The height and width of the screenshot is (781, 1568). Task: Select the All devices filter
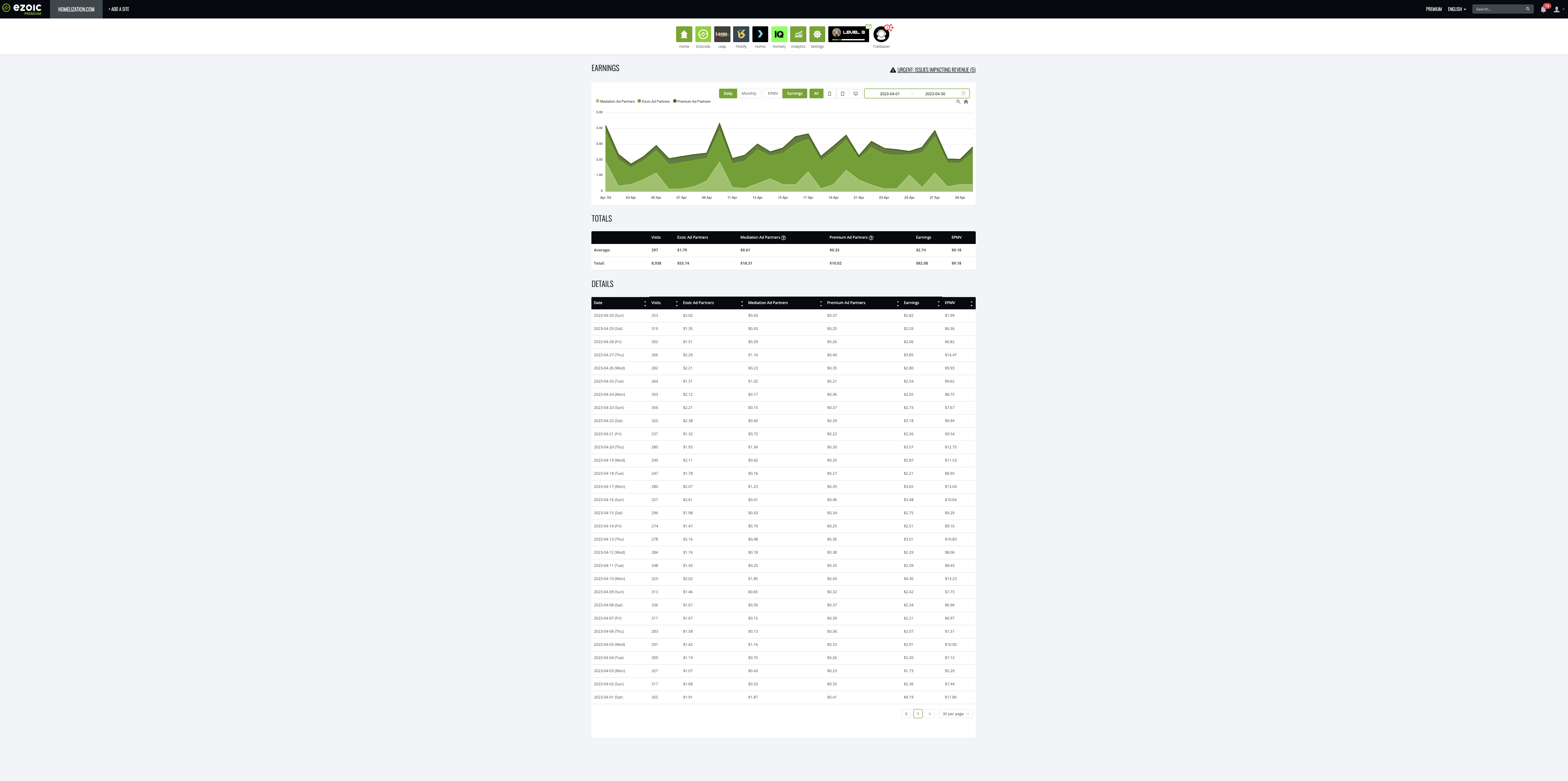(816, 94)
